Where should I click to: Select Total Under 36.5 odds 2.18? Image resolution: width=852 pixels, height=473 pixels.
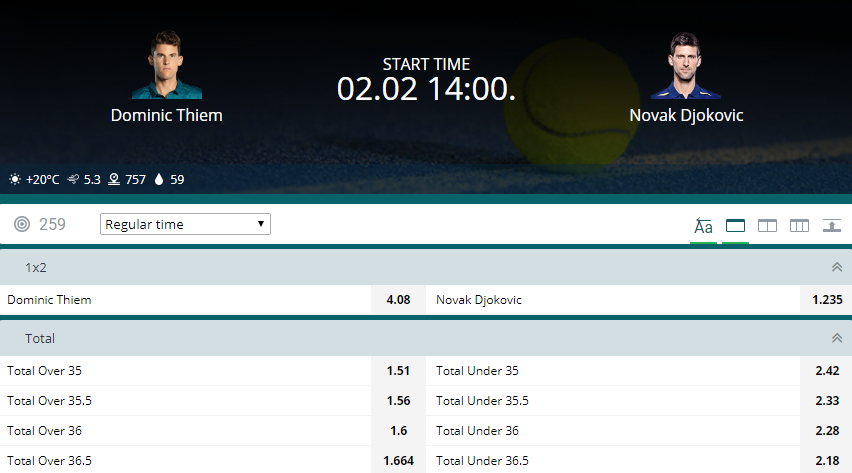click(826, 460)
